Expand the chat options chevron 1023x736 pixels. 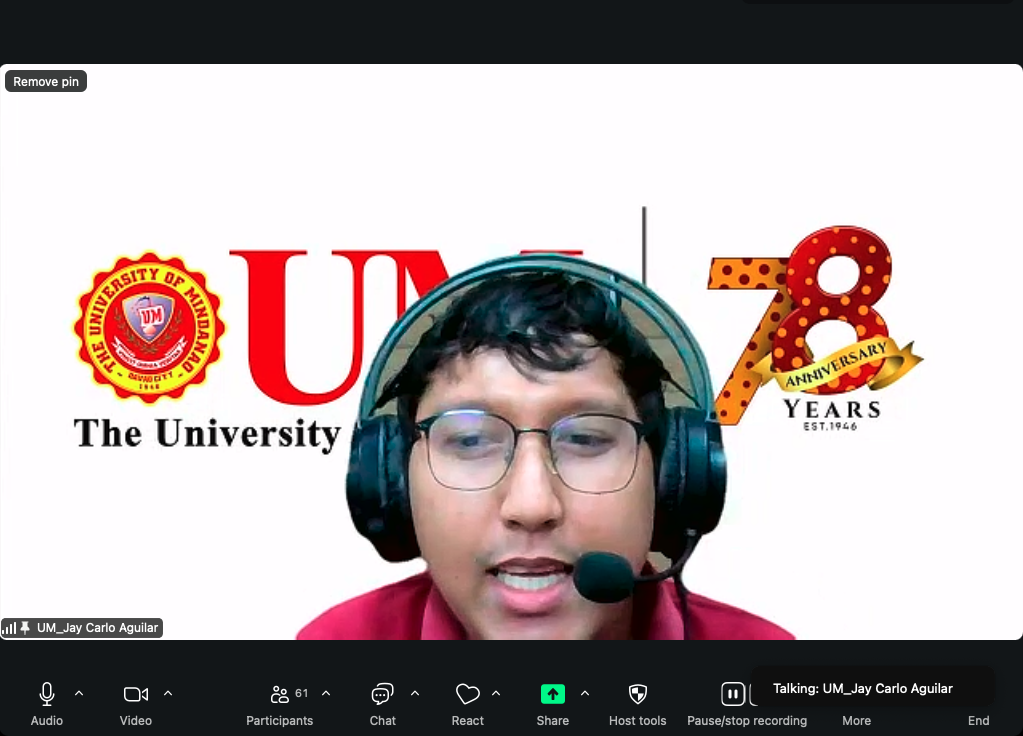[415, 694]
